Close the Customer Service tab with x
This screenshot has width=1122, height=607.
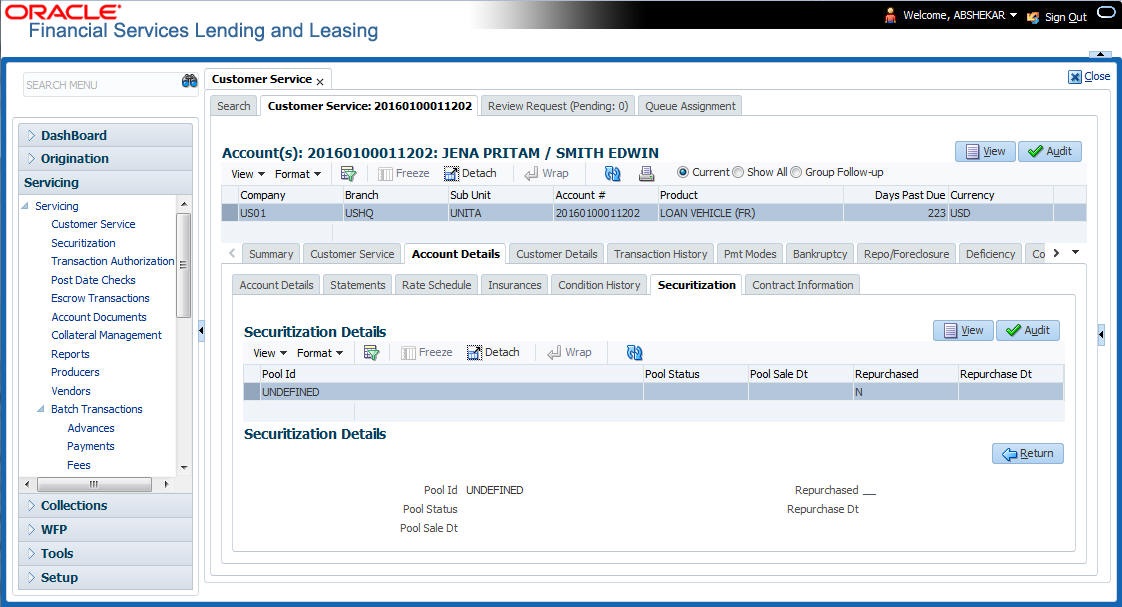point(320,82)
